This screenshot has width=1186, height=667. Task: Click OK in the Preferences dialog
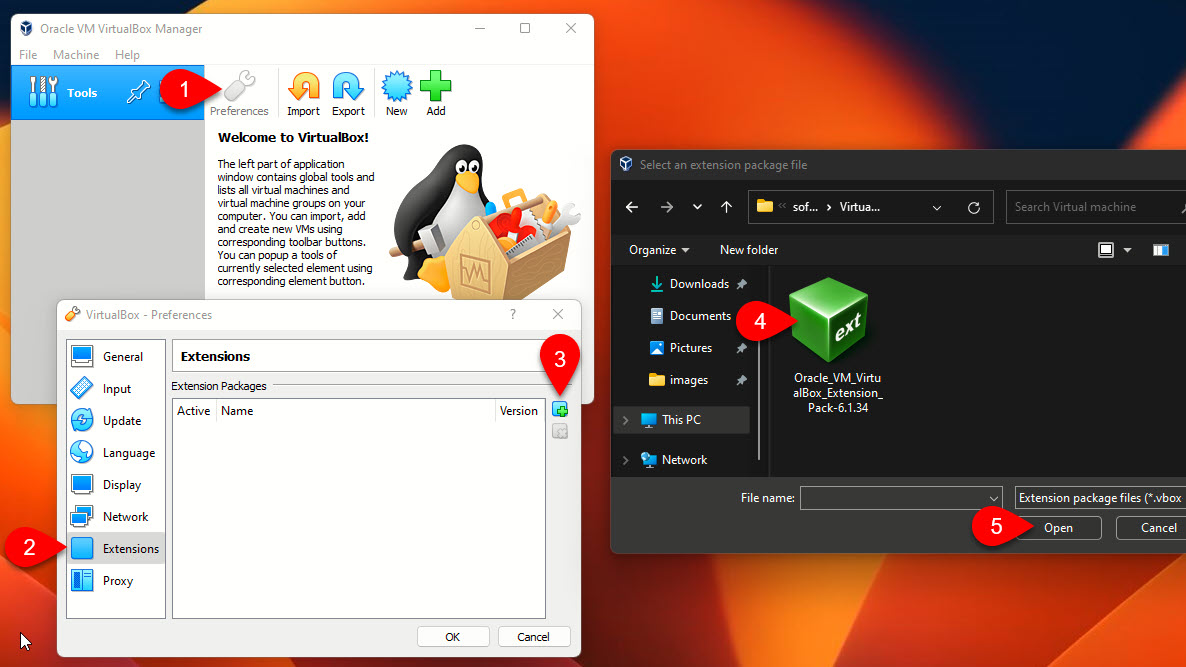(x=453, y=636)
